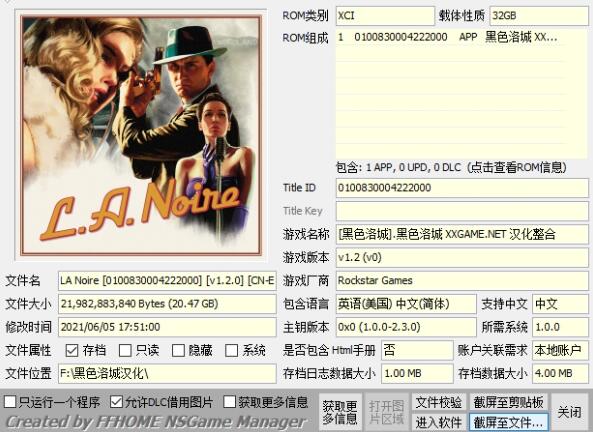Viewport: 593px width, 432px height.
Task: Click the 存档数据大小 field 4.00 MB
Action: [560, 374]
